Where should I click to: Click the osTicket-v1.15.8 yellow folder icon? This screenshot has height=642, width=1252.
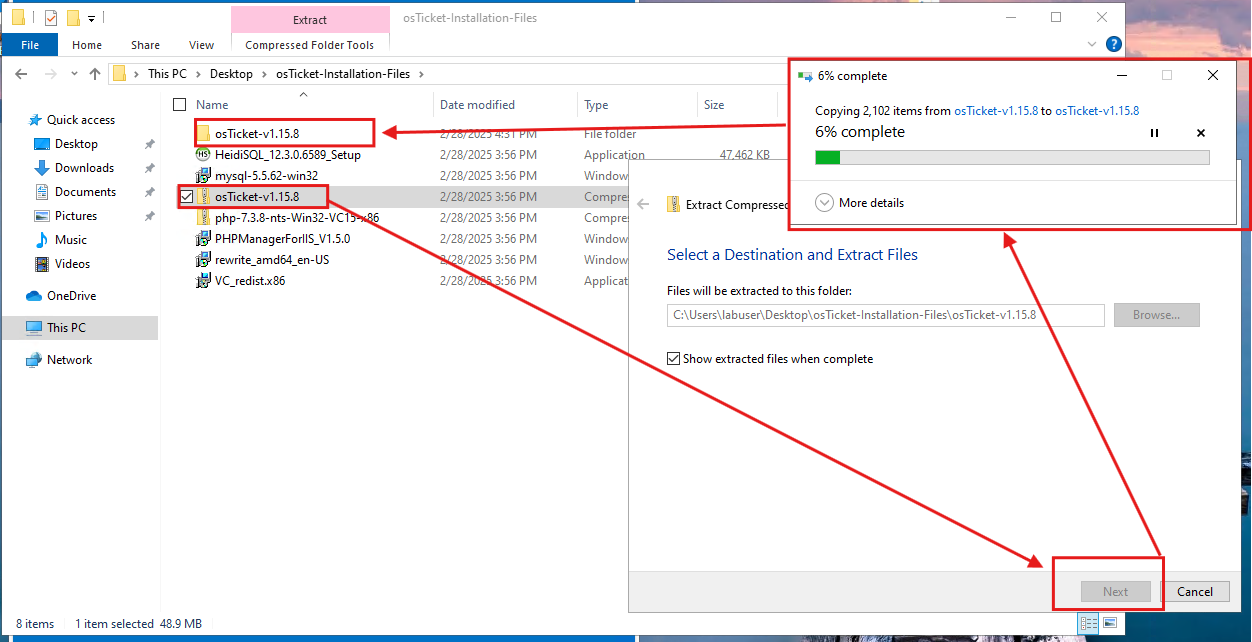pos(204,134)
